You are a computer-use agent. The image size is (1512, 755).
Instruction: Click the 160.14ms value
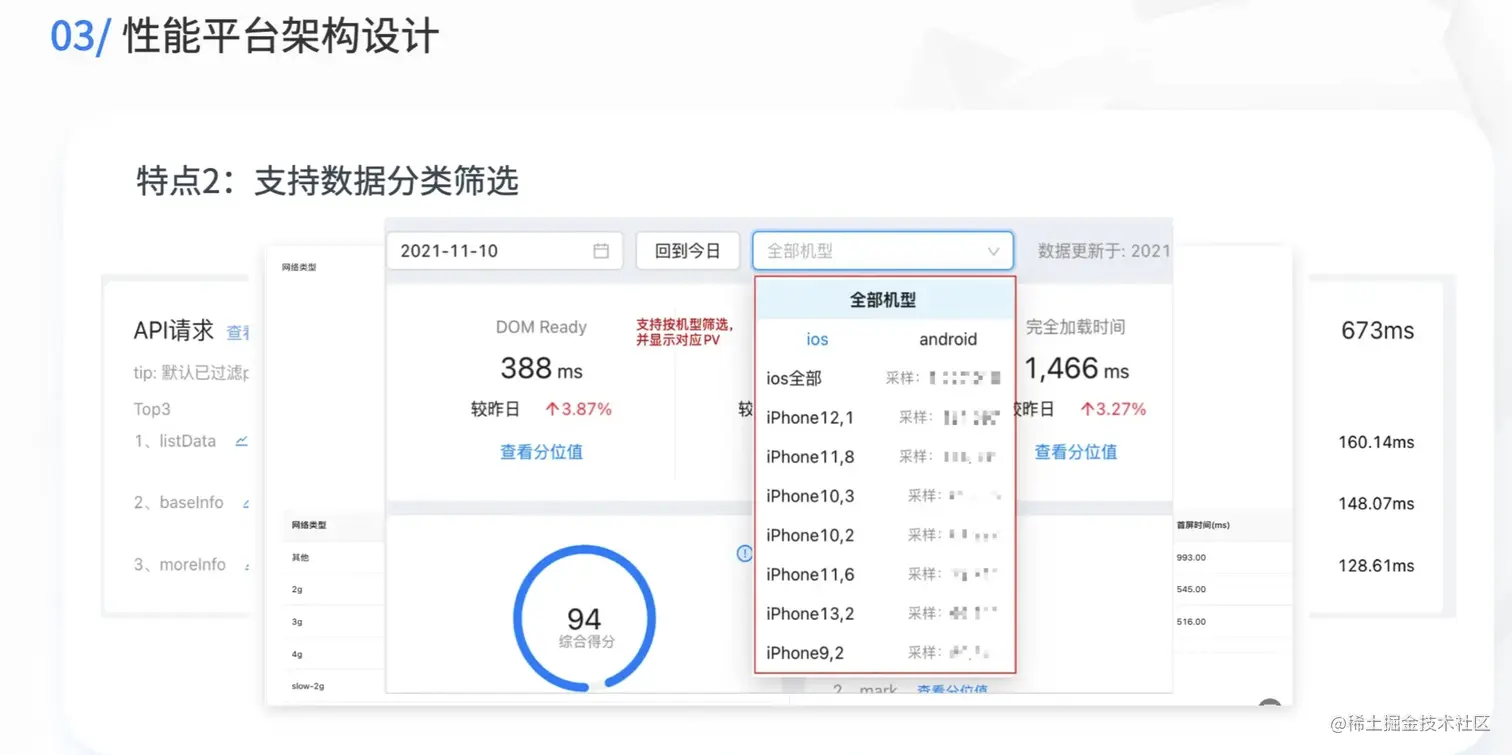1377,442
